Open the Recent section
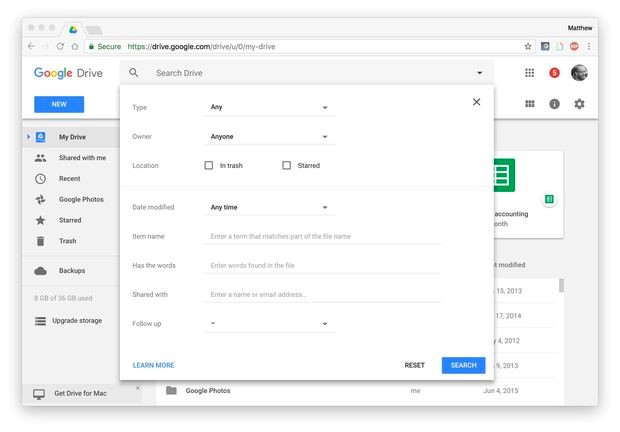 (x=69, y=178)
